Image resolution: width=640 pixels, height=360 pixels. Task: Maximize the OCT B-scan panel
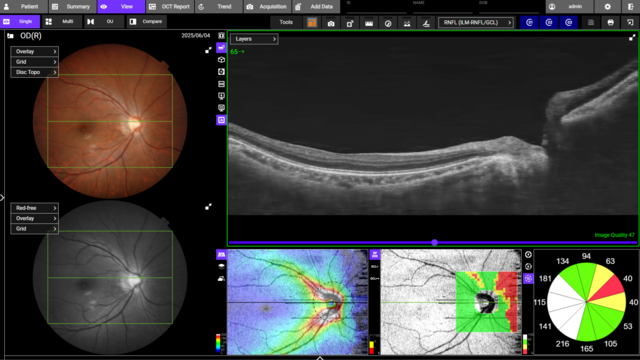632,38
